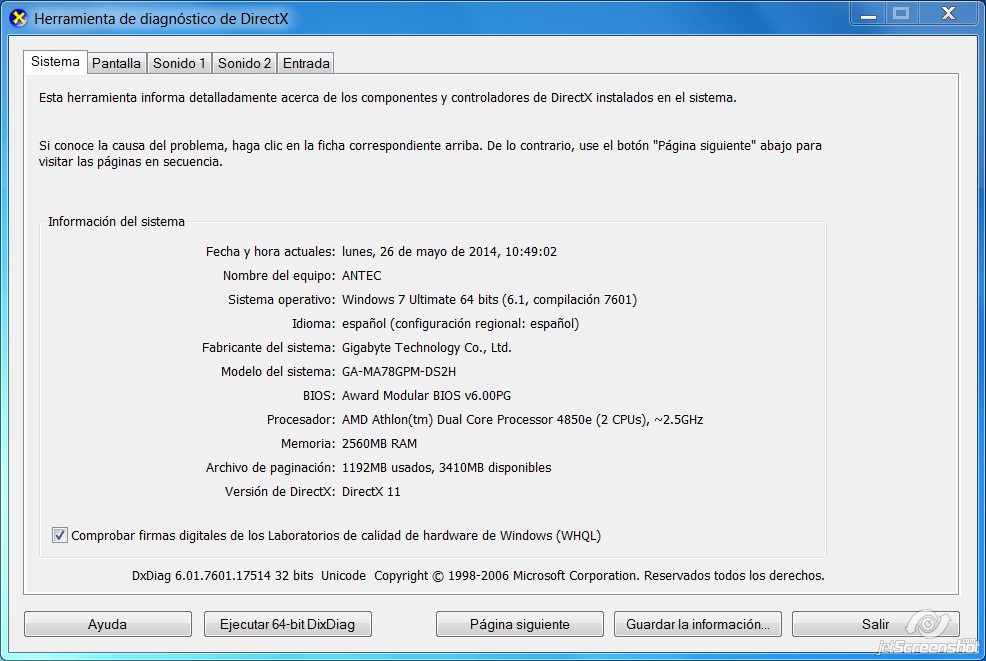Click the date value lunes, 26 de mayo de 2014

click(449, 252)
